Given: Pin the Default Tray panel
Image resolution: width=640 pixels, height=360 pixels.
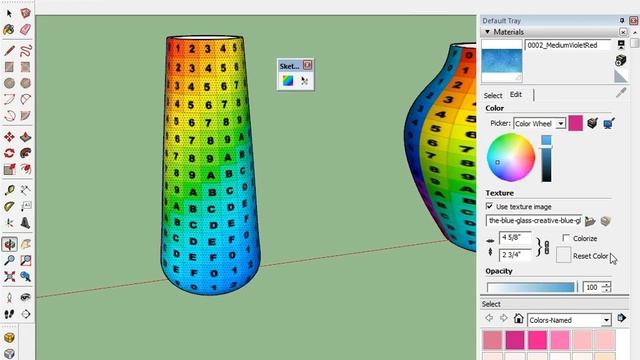Looking at the screenshot, I should click(622, 20).
